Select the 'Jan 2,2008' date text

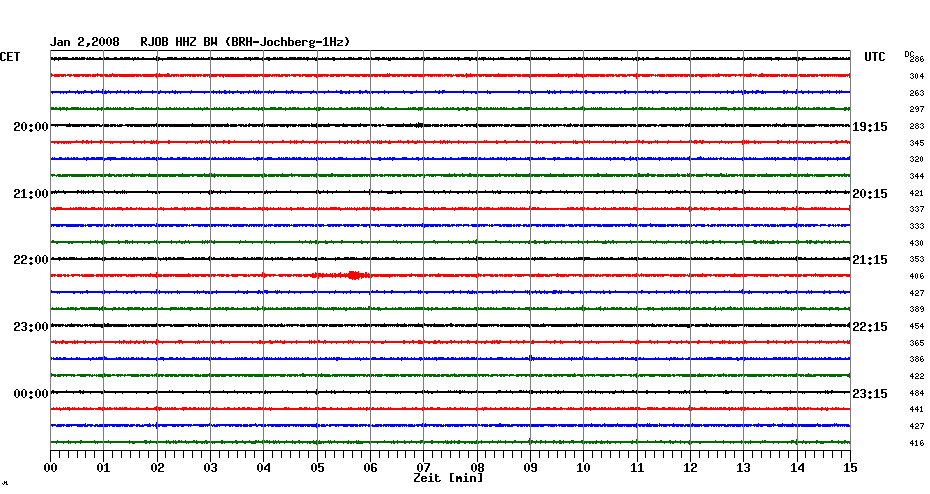tap(84, 42)
